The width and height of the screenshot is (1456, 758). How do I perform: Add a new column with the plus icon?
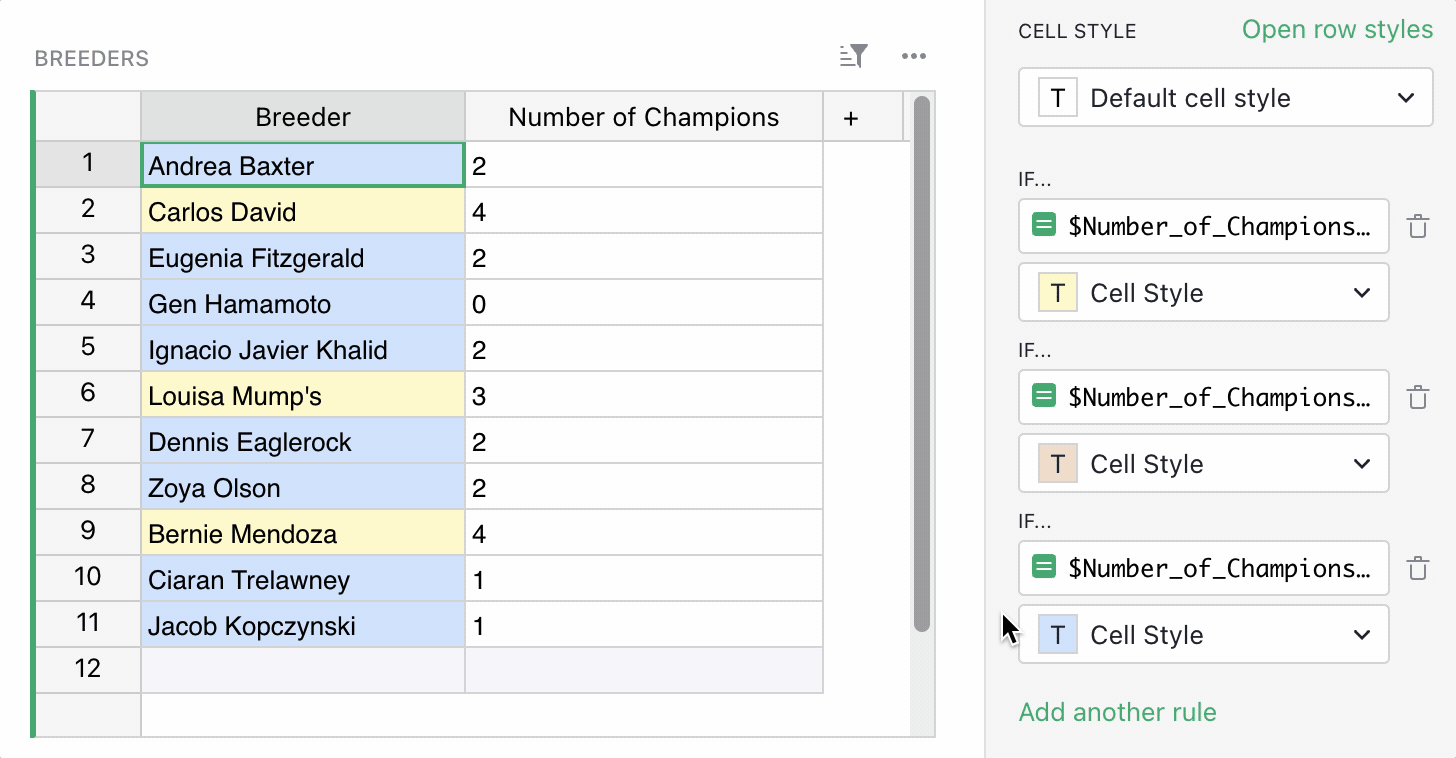(851, 117)
